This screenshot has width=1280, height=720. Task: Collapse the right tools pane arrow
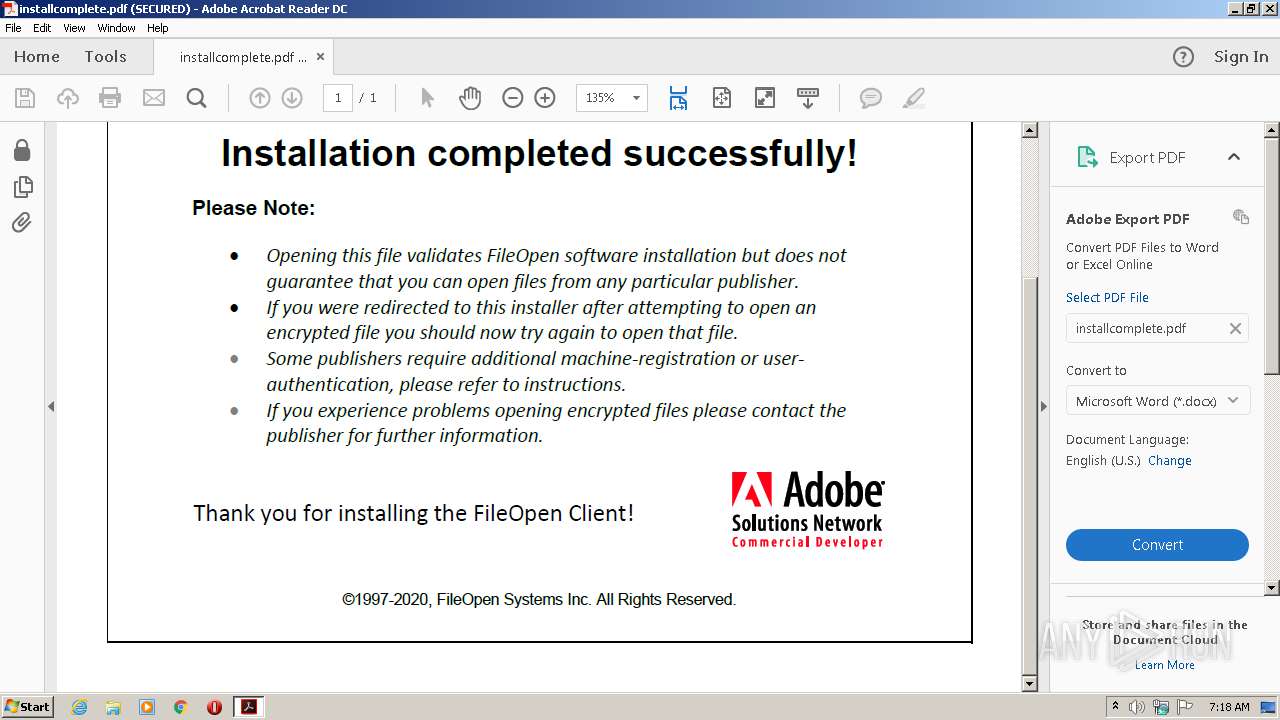[x=1044, y=406]
